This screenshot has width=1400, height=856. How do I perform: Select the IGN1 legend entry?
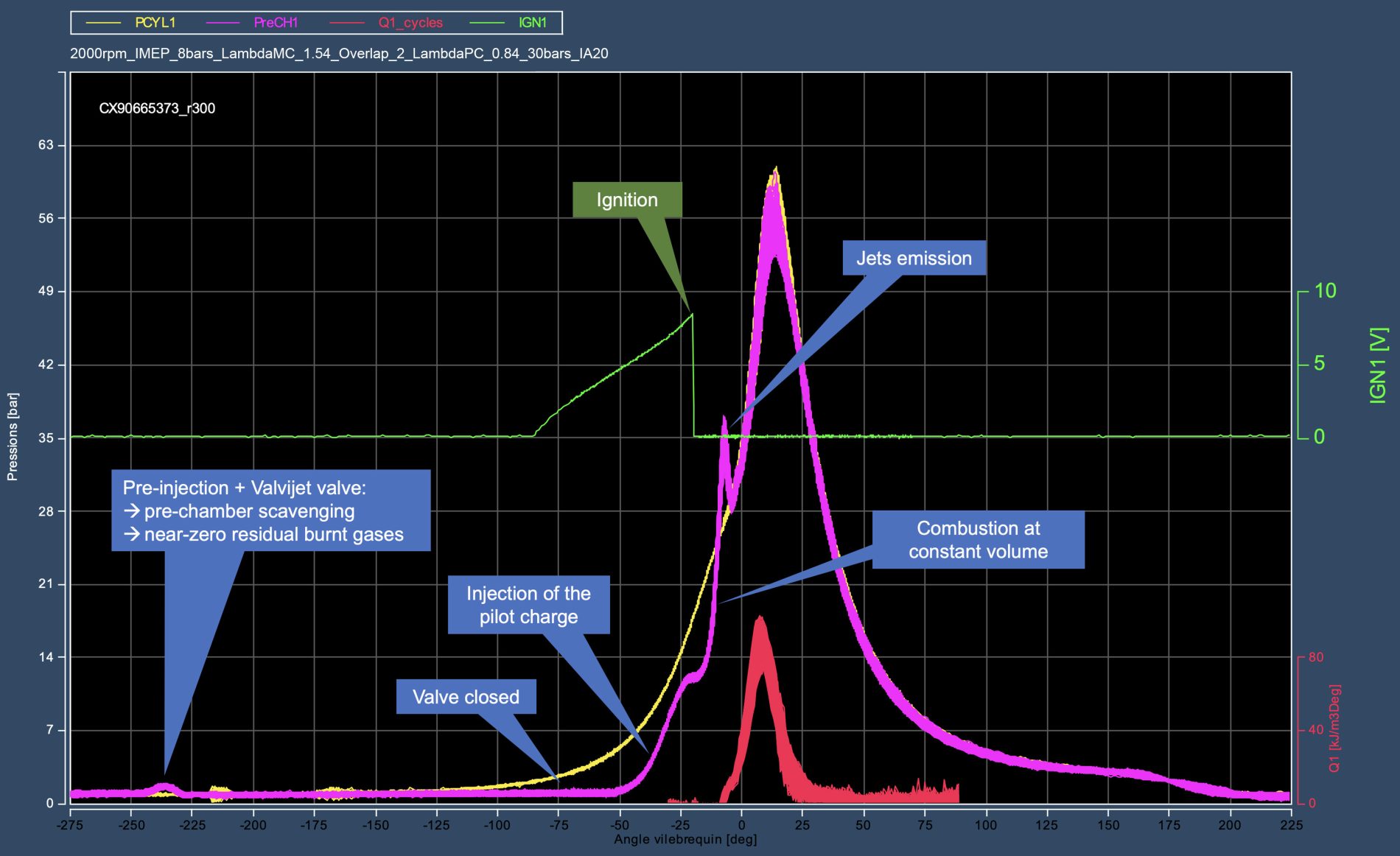(532, 23)
